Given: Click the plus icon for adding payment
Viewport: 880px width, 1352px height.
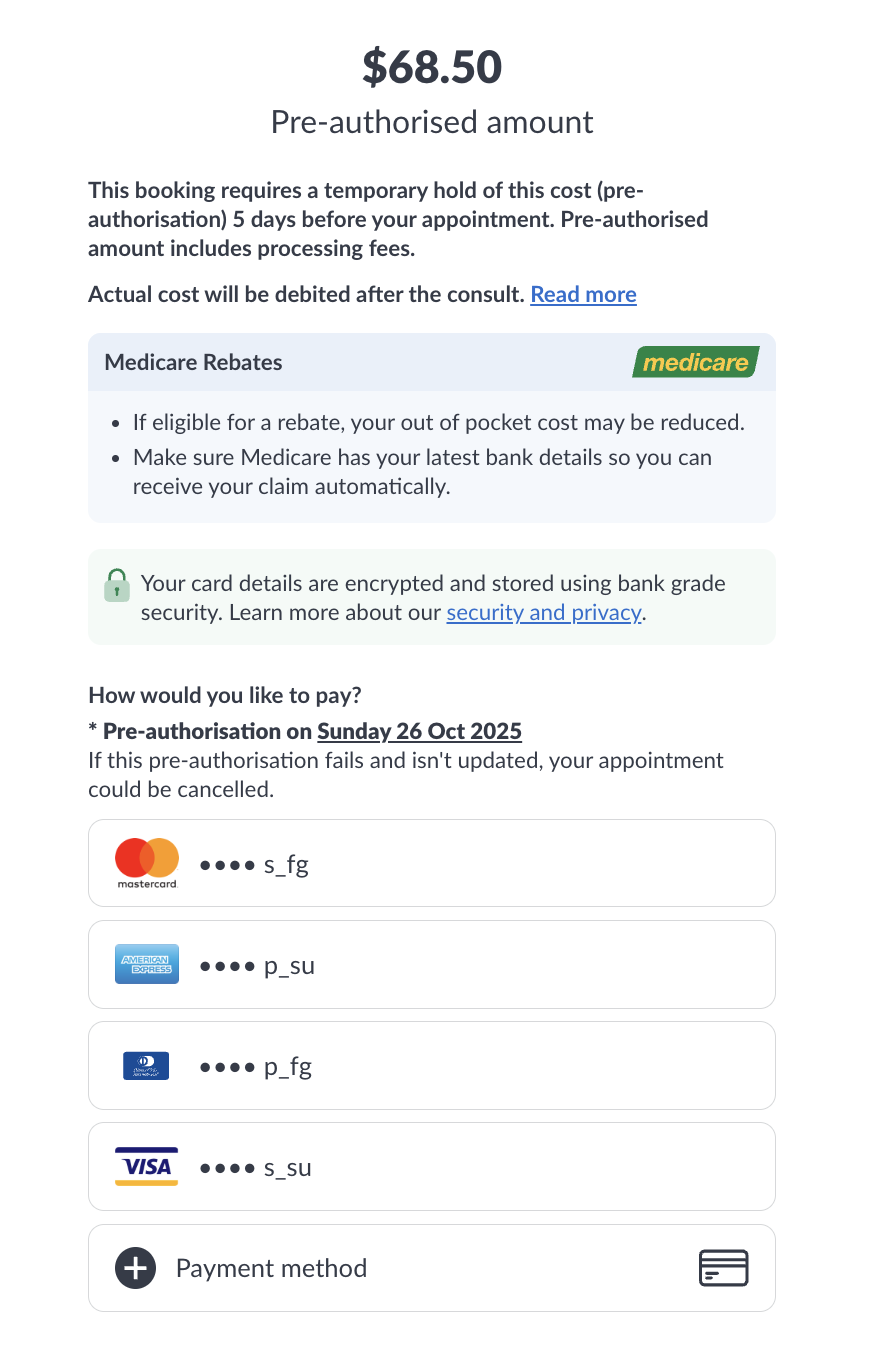Looking at the screenshot, I should [x=135, y=1267].
